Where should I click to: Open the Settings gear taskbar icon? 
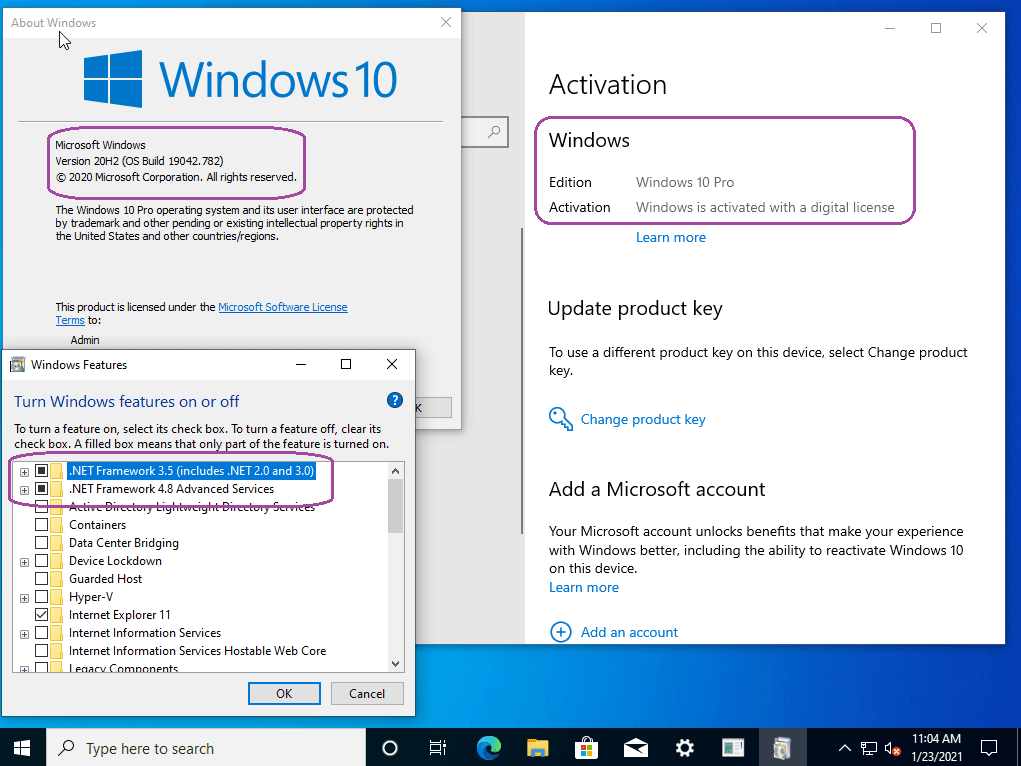coord(684,748)
